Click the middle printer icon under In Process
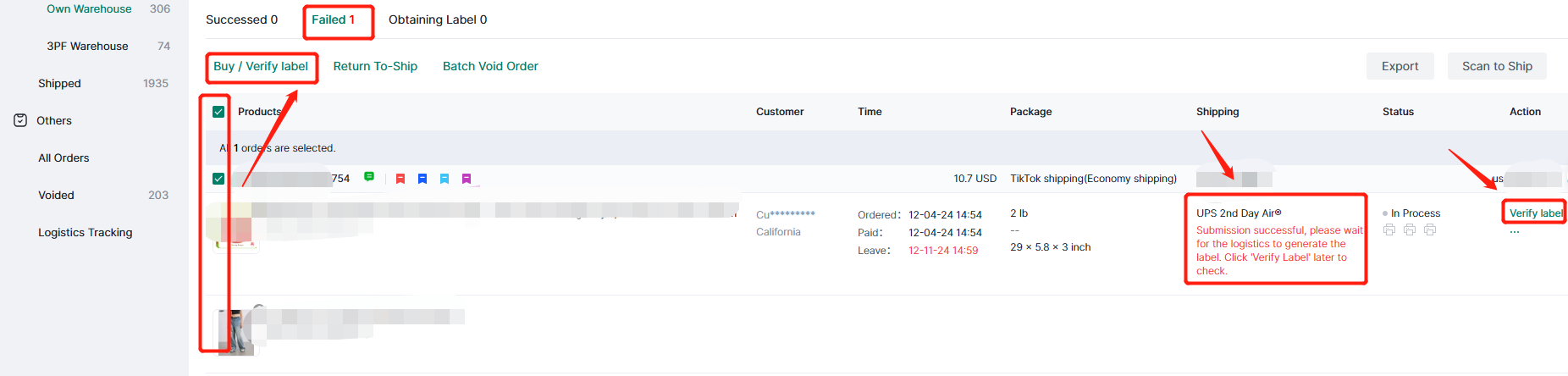The height and width of the screenshot is (376, 1568). pyautogui.click(x=1410, y=229)
